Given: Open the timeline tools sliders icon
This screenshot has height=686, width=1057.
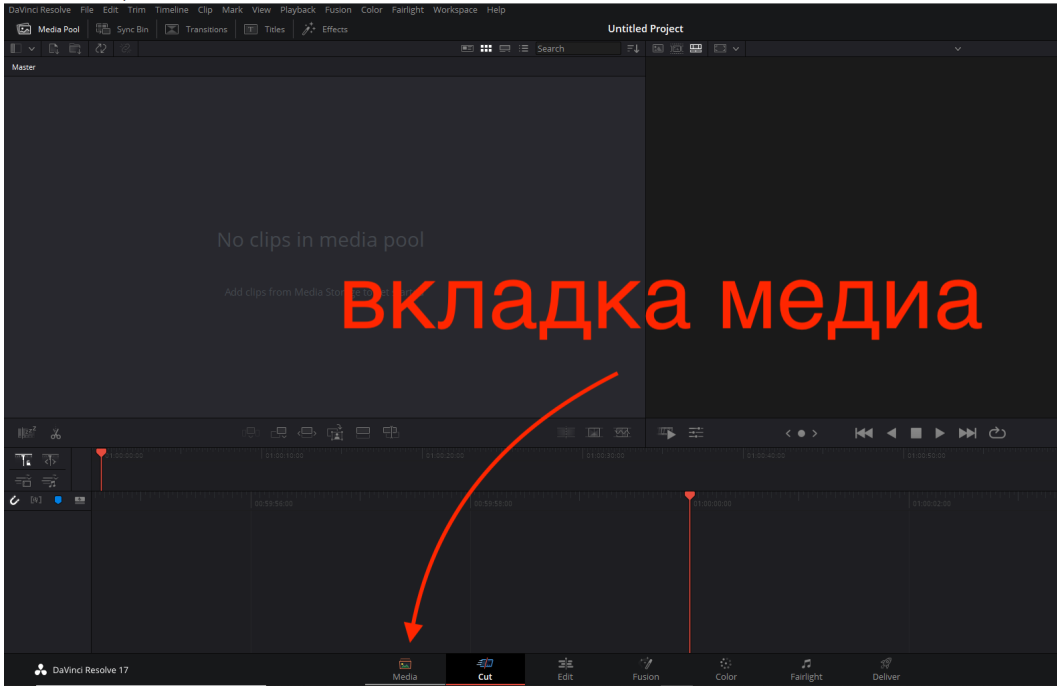Looking at the screenshot, I should [x=696, y=433].
